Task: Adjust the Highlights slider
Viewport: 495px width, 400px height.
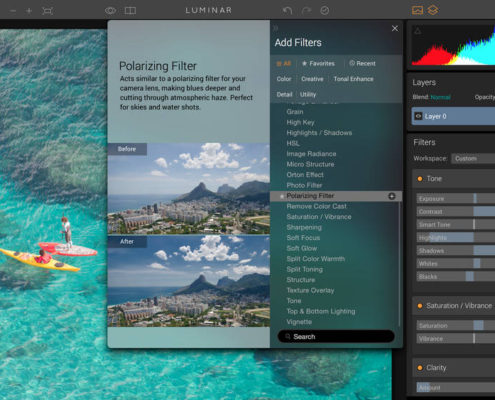Action: (456, 238)
